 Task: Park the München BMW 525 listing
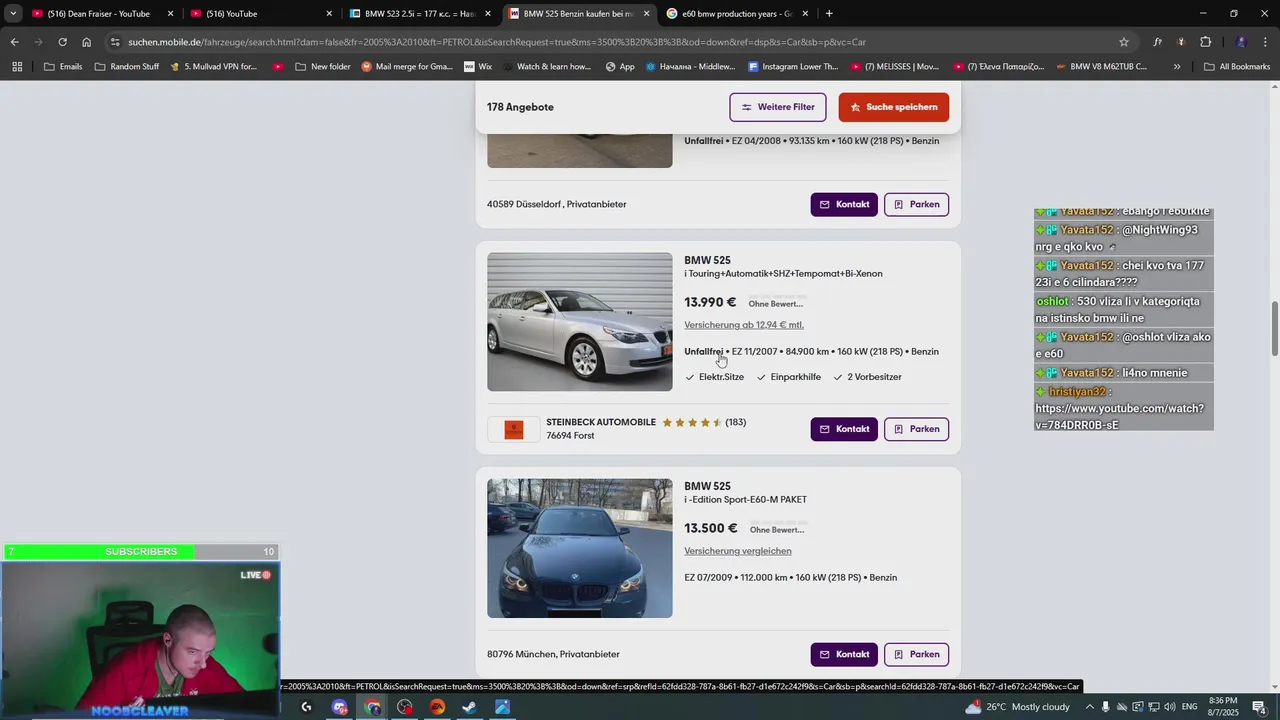click(917, 654)
